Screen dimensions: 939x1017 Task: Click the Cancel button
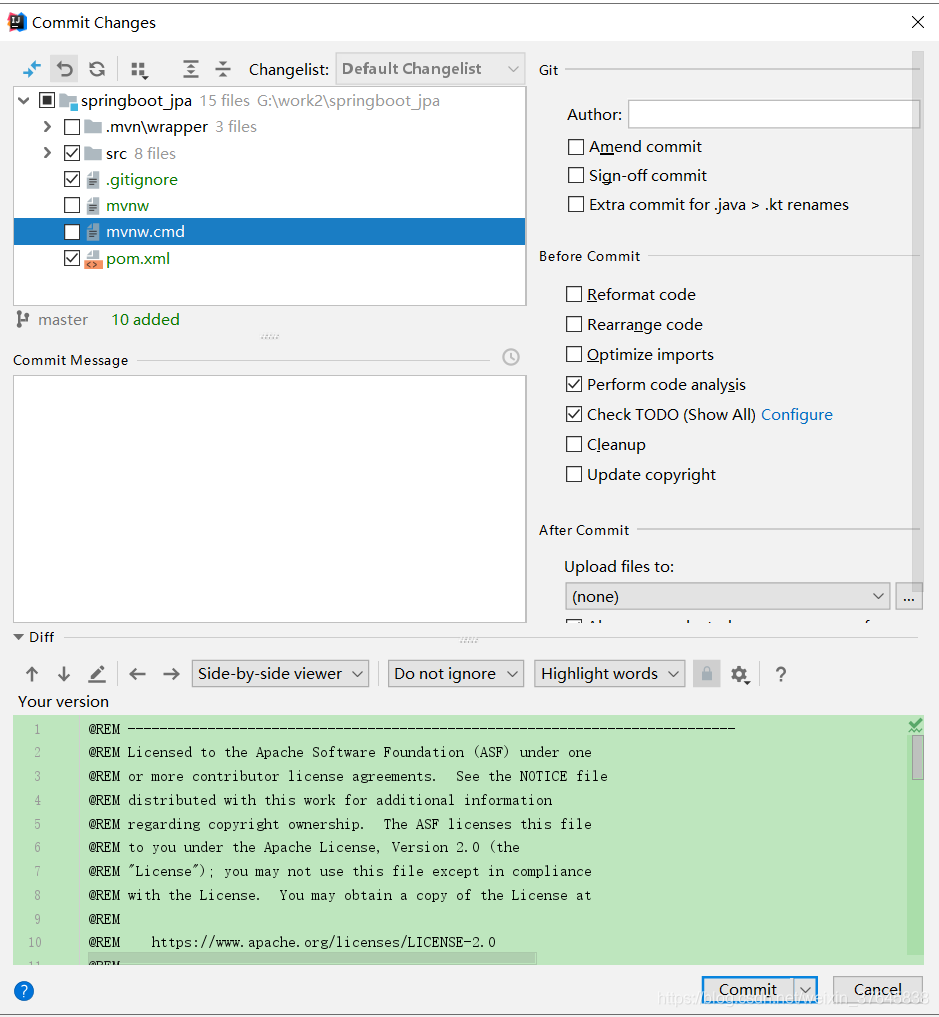[x=877, y=990]
